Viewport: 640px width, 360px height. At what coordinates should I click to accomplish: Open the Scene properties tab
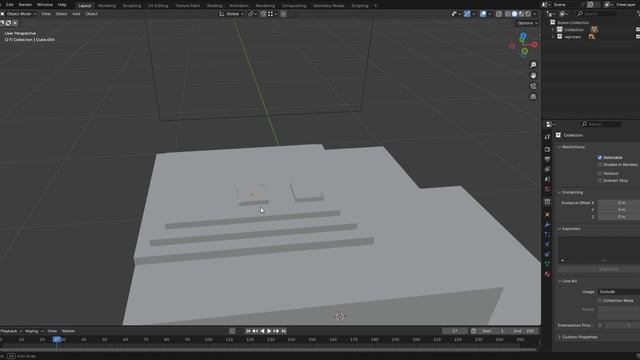tap(547, 179)
